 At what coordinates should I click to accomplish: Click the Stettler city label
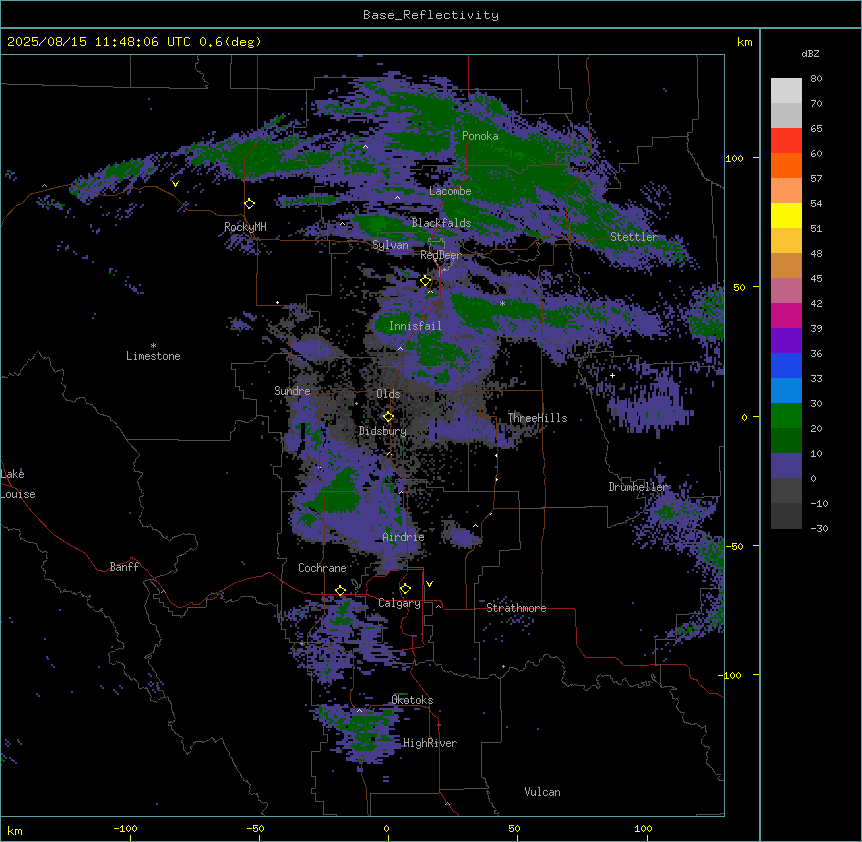pyautogui.click(x=634, y=237)
